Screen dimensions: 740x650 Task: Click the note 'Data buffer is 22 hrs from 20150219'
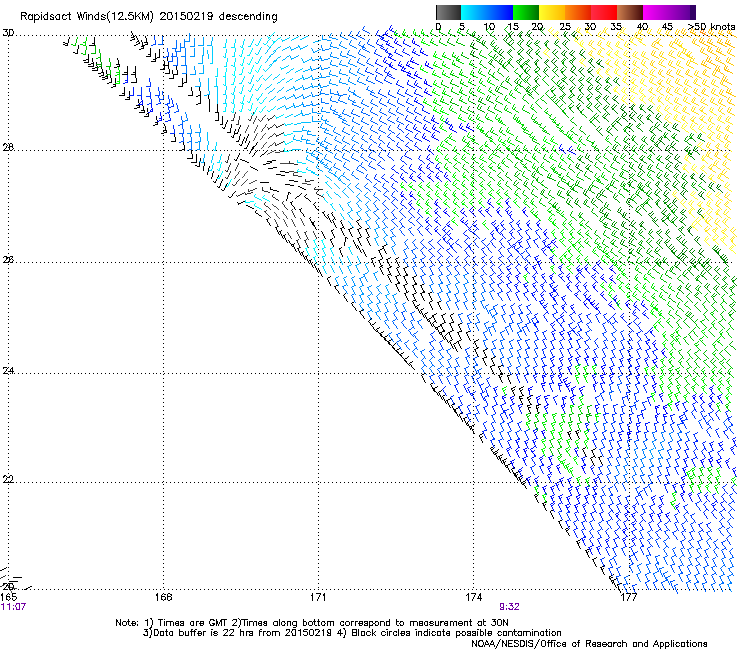point(243,633)
